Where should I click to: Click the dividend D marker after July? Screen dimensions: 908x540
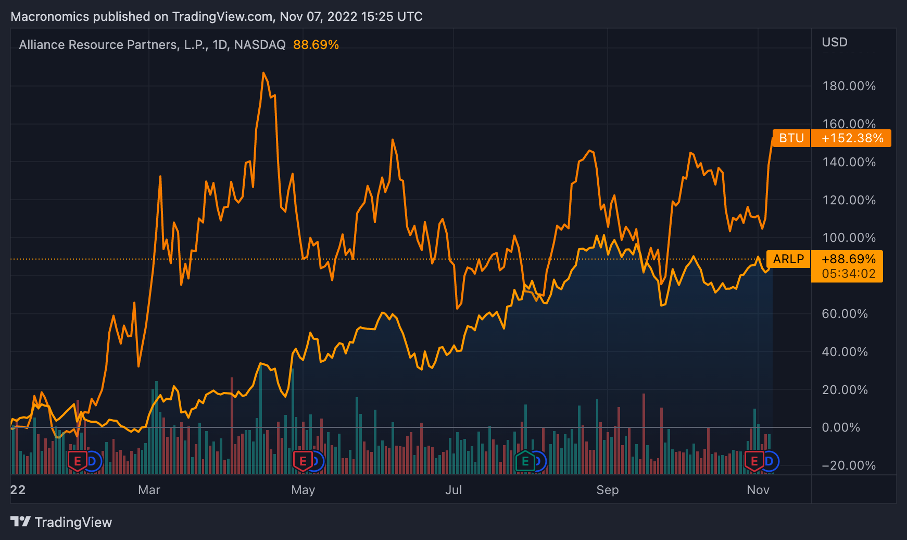tap(540, 461)
